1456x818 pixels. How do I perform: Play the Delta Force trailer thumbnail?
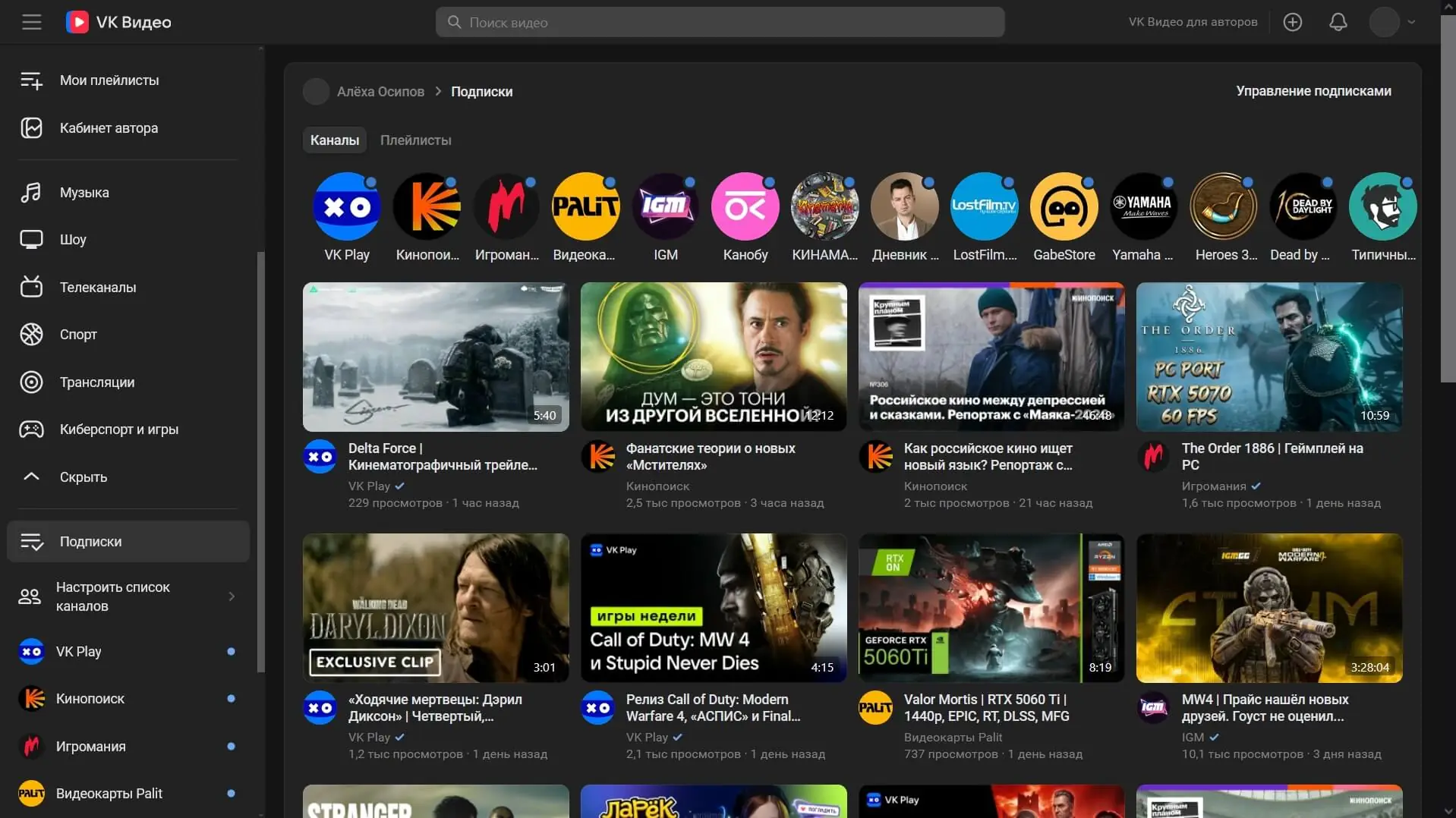pyautogui.click(x=436, y=357)
